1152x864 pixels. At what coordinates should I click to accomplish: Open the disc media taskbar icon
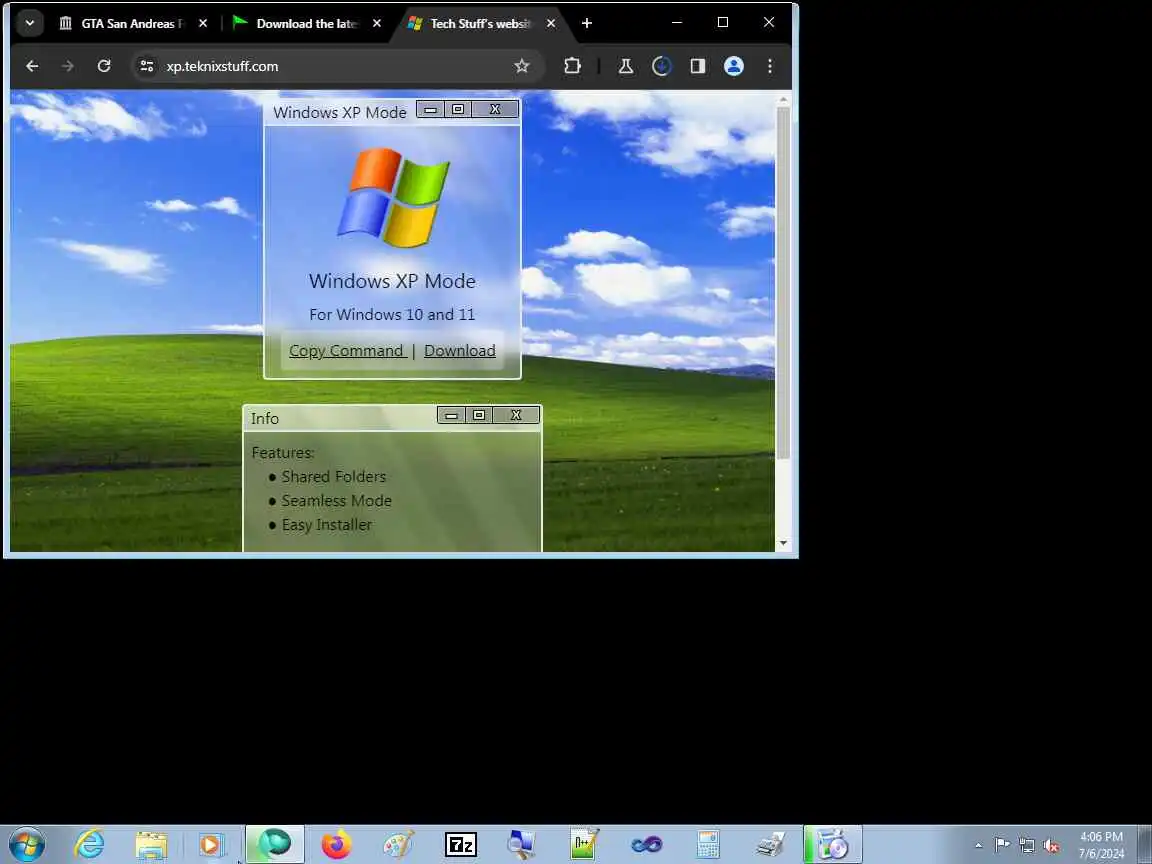(x=832, y=845)
